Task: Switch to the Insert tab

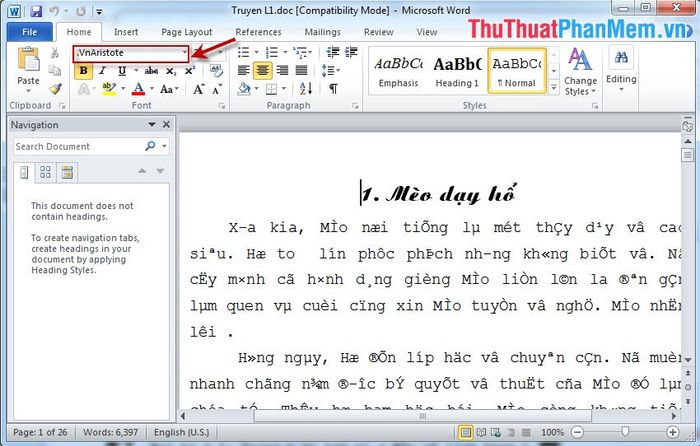Action: click(x=126, y=32)
